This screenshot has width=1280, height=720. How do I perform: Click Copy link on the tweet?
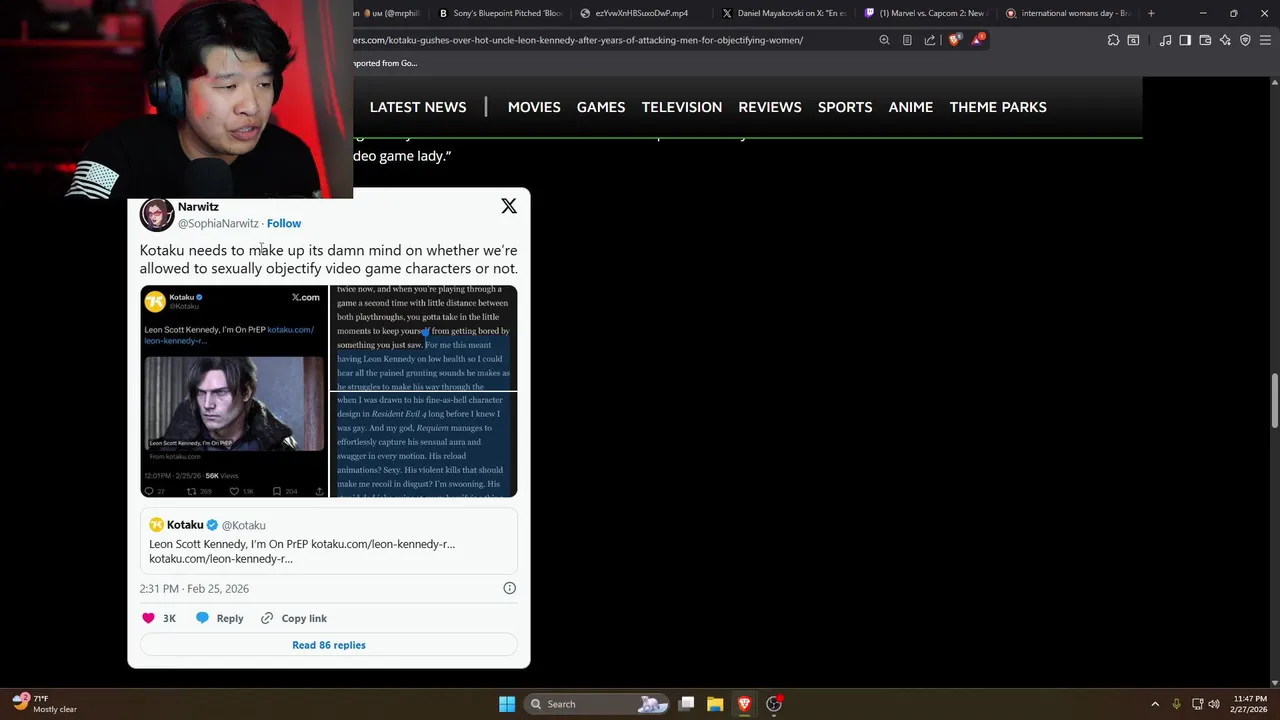click(294, 618)
